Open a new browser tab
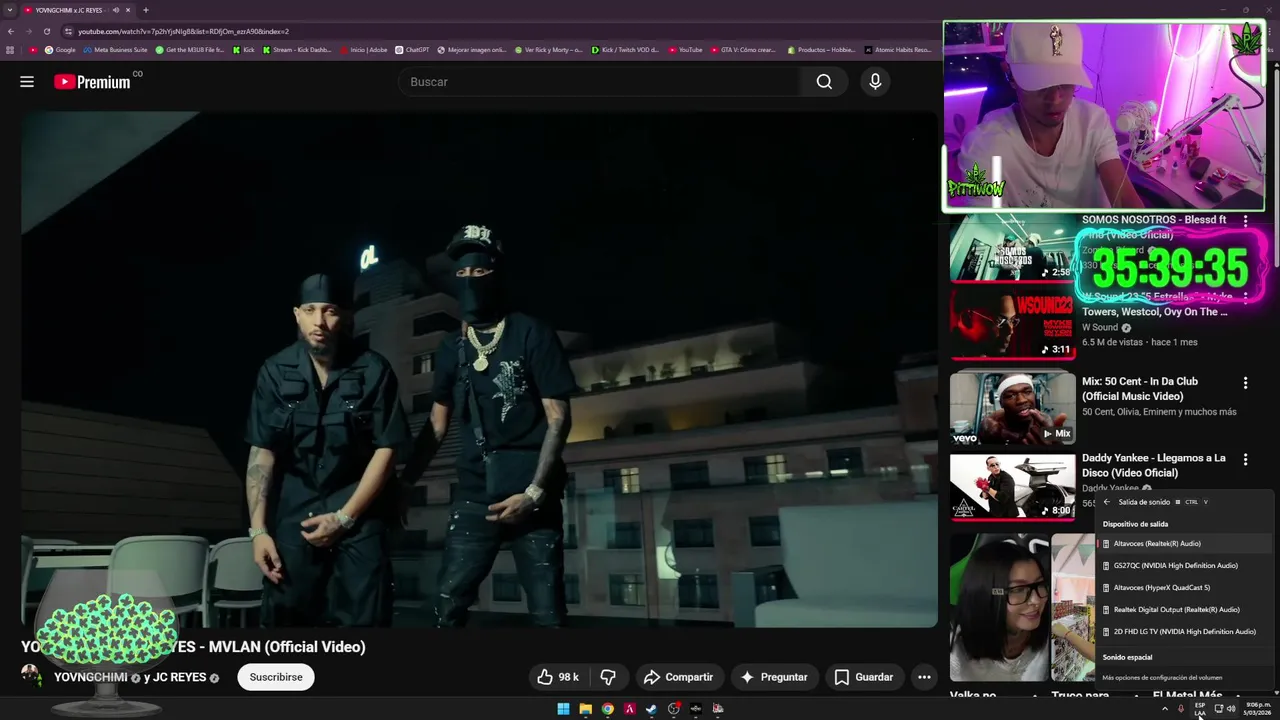The height and width of the screenshot is (720, 1280). (x=146, y=10)
